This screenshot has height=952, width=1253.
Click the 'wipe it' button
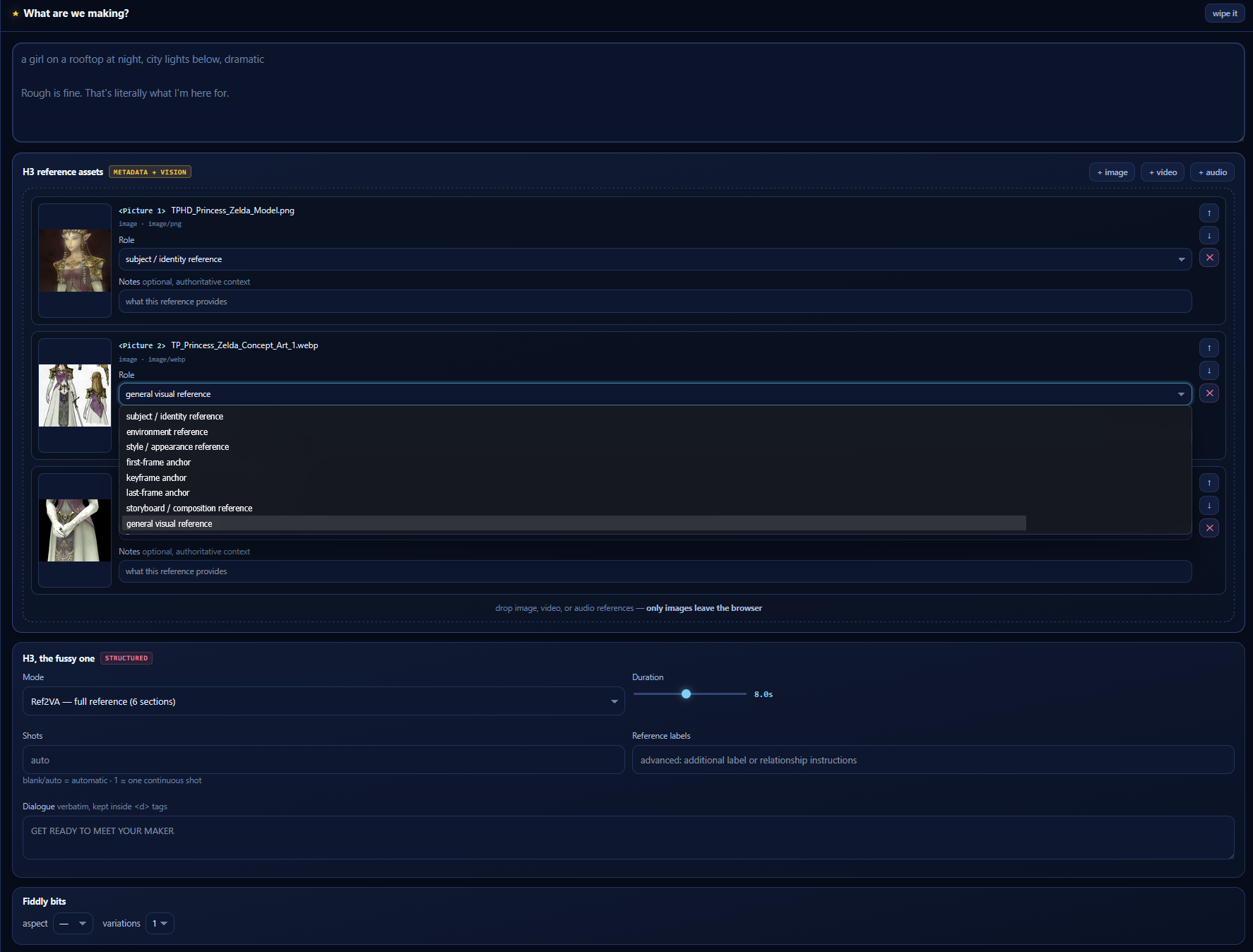pos(1225,13)
